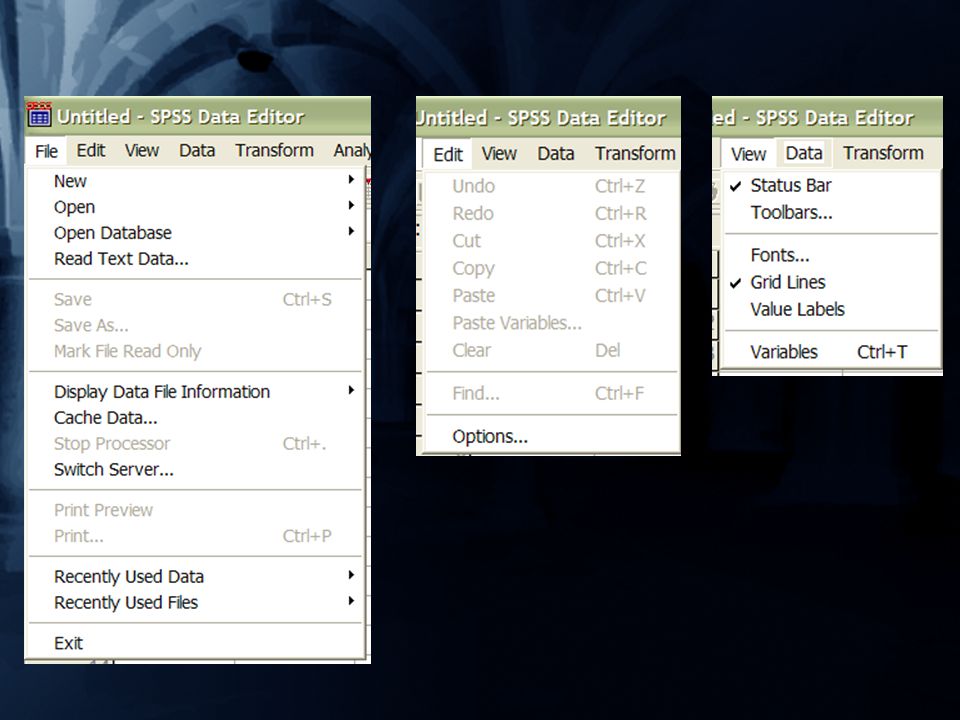Choose Fonts from the View menu
The width and height of the screenshot is (960, 720).
click(x=831, y=255)
